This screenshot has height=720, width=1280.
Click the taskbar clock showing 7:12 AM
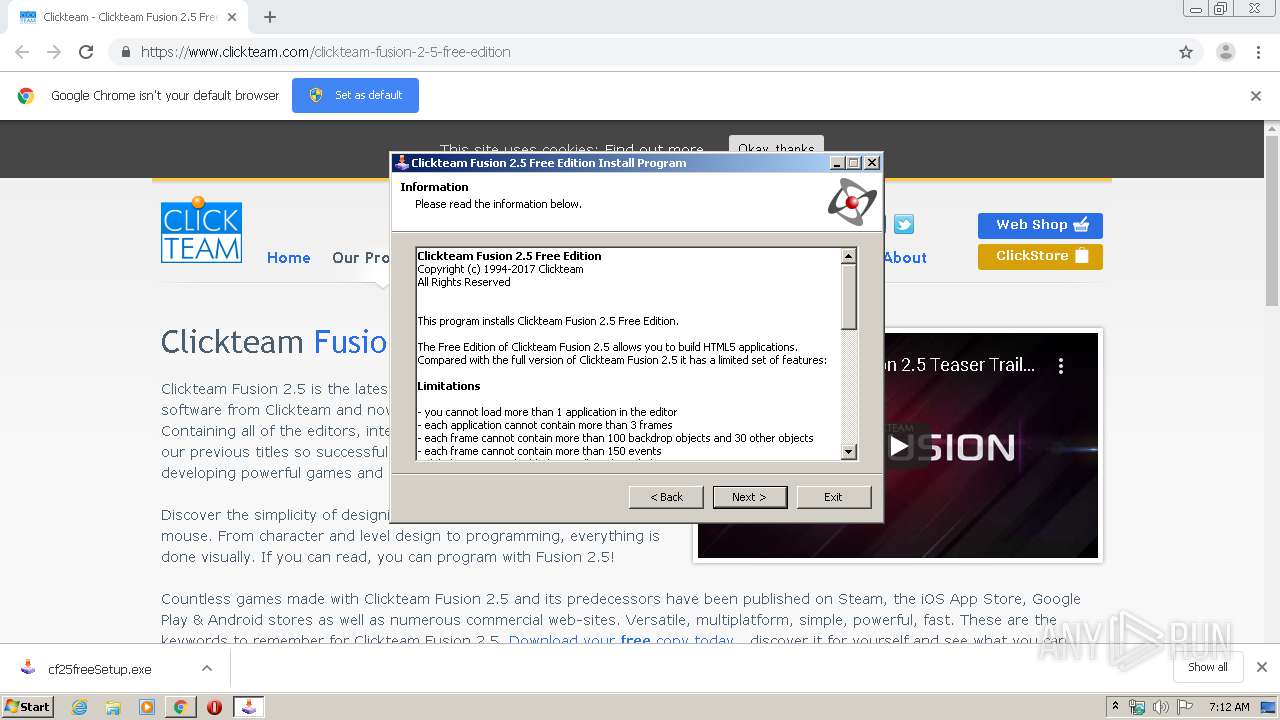[1229, 707]
